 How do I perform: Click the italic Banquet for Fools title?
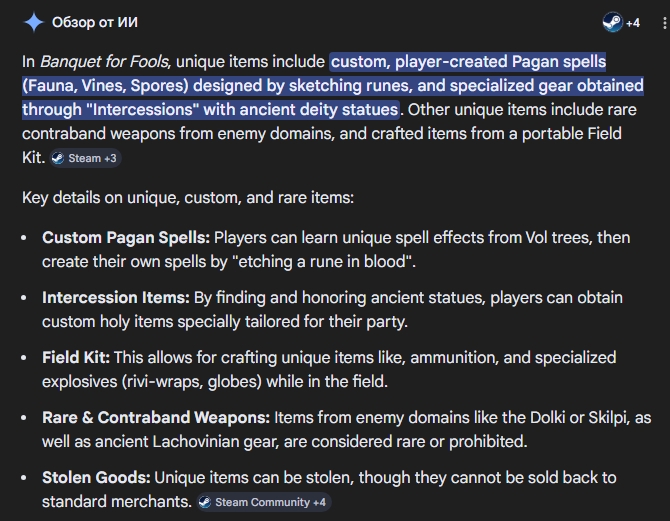click(105, 62)
